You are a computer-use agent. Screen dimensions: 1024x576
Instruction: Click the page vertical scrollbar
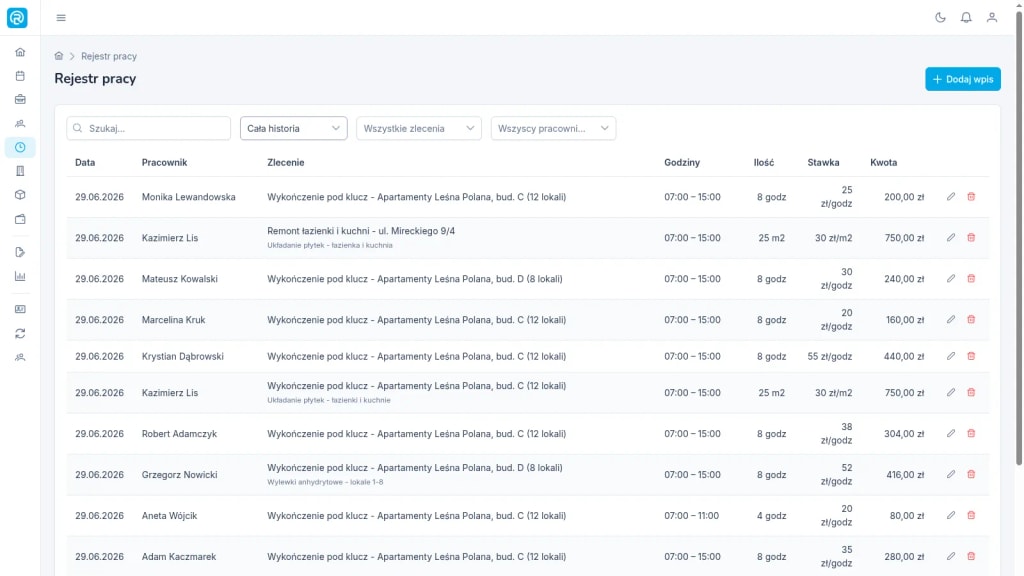click(x=1019, y=235)
